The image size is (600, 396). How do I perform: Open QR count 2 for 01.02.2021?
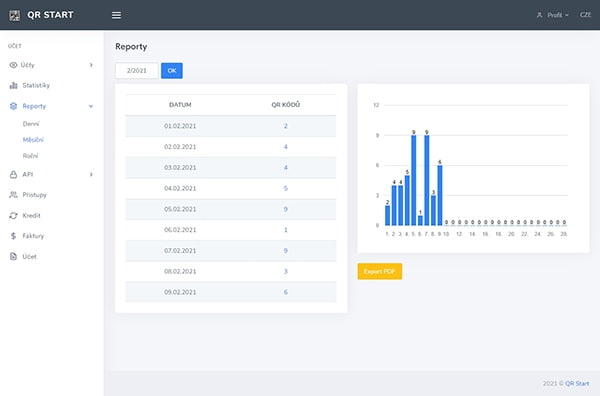click(285, 126)
